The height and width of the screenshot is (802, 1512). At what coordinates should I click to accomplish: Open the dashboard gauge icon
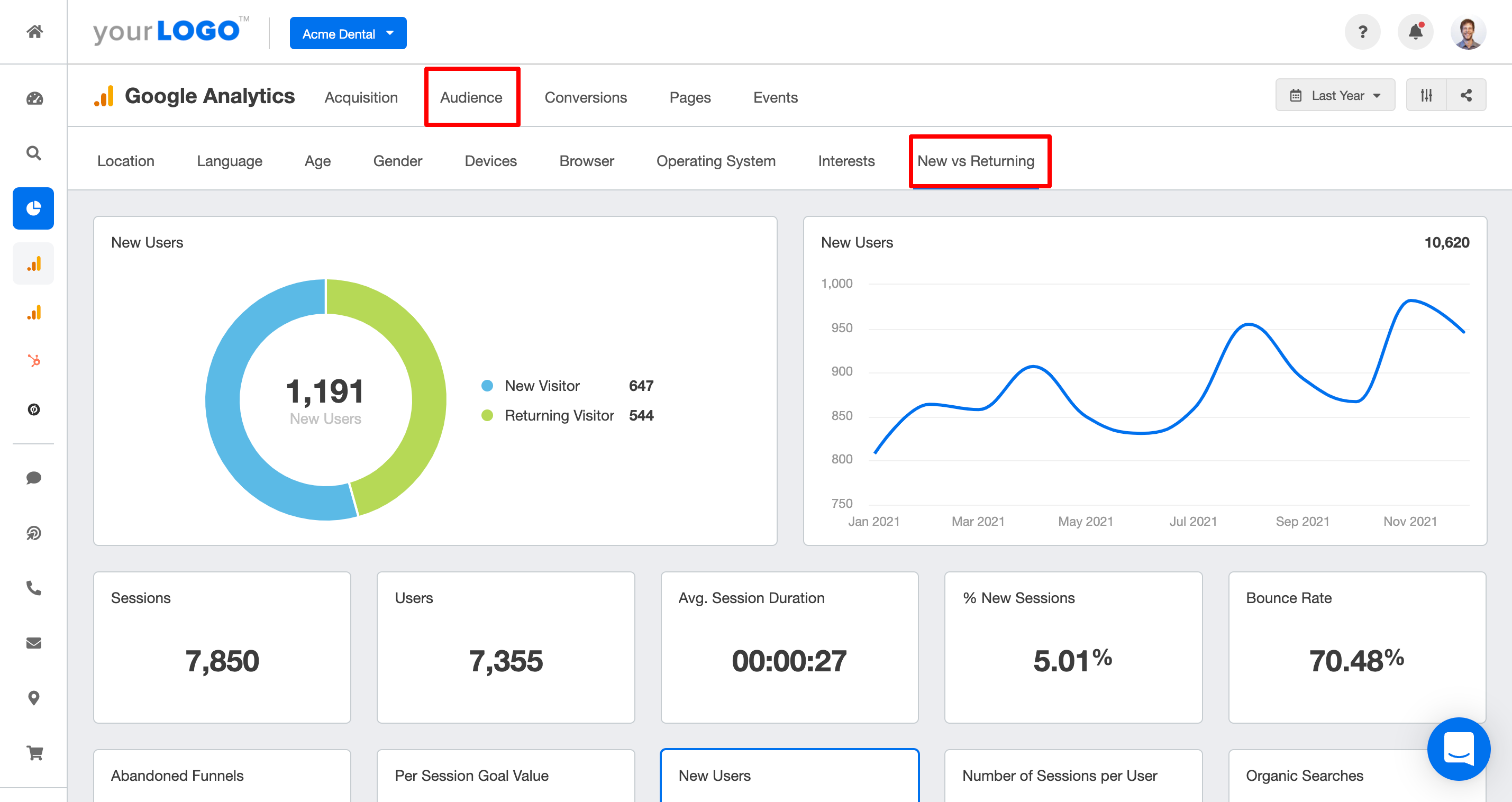pos(34,98)
